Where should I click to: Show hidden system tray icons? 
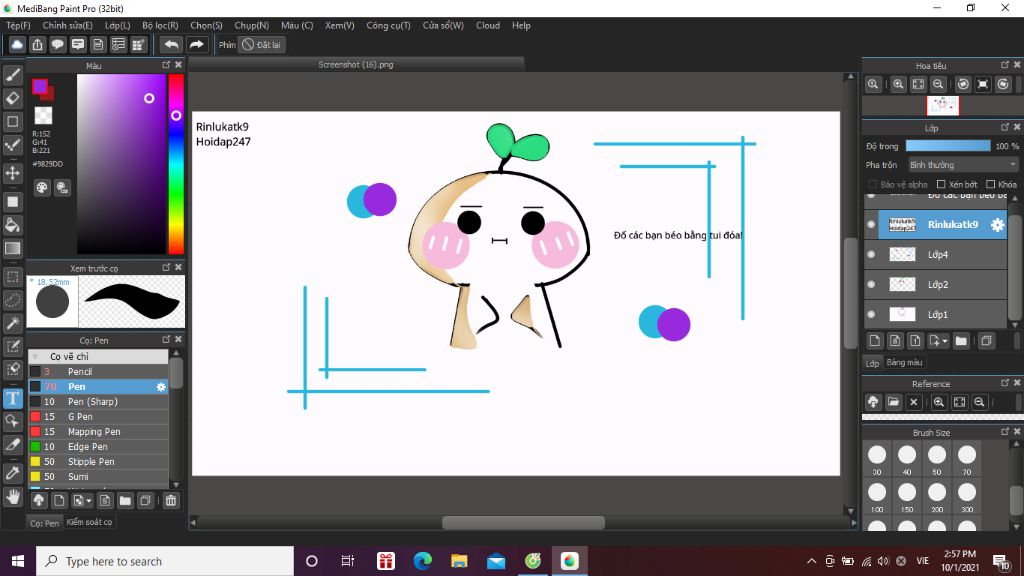[811, 561]
